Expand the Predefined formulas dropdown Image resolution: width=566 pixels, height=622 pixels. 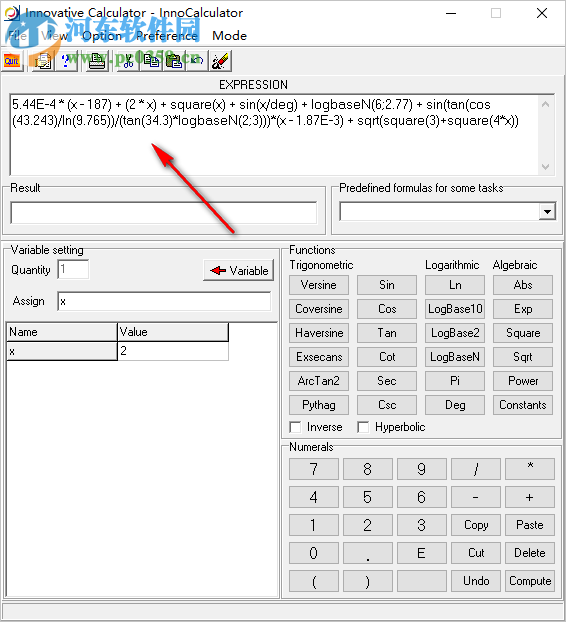click(547, 212)
